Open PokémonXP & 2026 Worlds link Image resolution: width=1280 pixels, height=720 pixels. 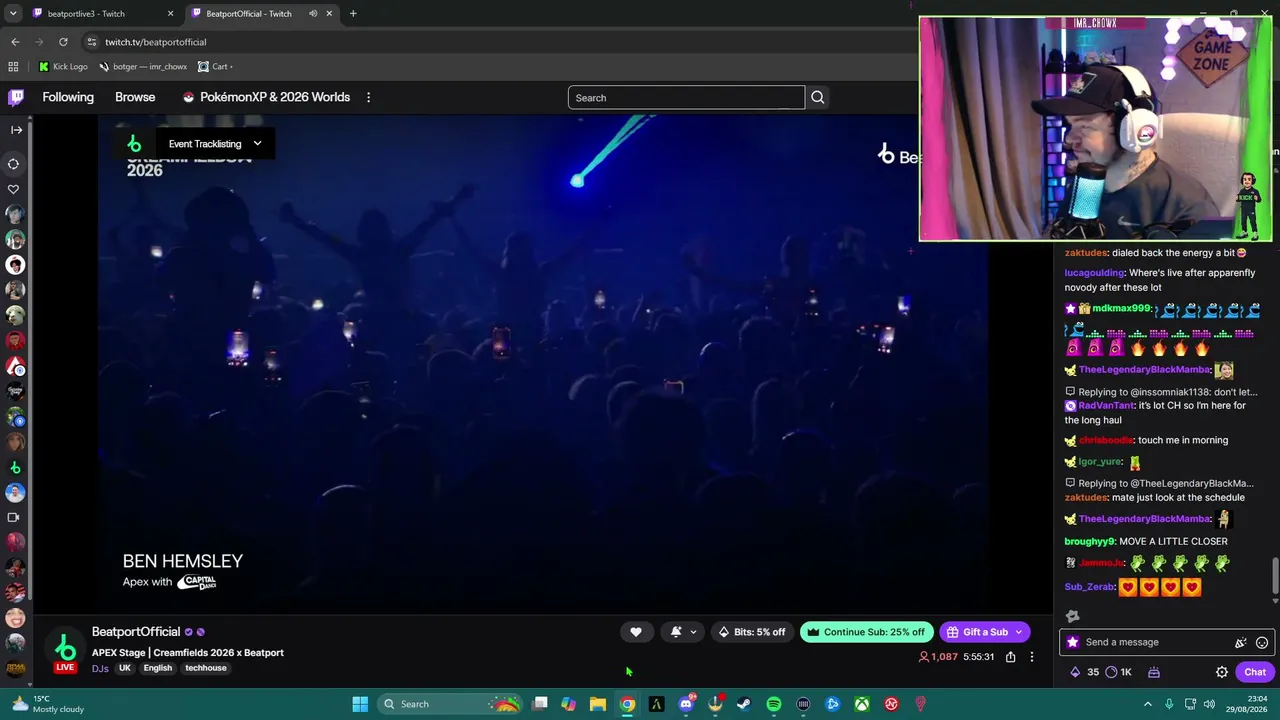pos(266,97)
